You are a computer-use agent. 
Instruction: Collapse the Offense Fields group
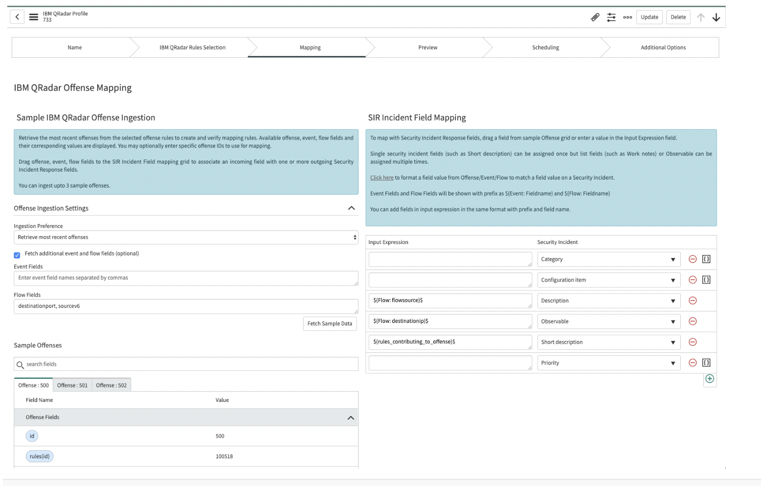[351, 418]
